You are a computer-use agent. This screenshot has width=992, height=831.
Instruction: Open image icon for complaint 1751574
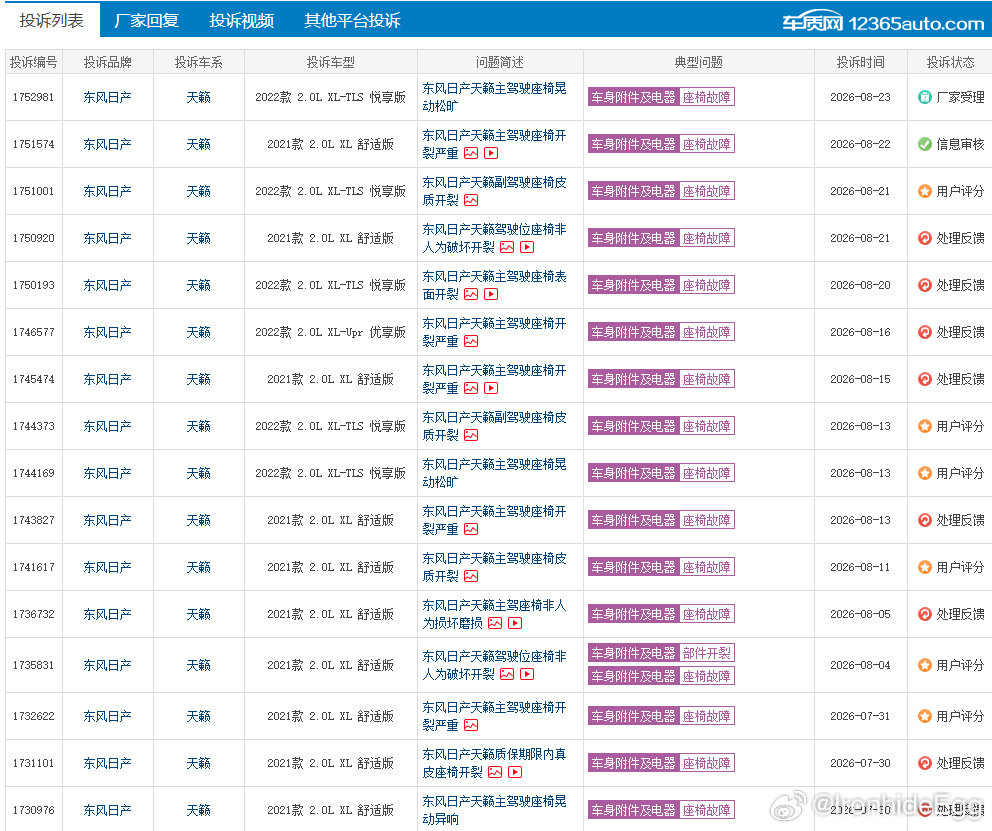(471, 153)
